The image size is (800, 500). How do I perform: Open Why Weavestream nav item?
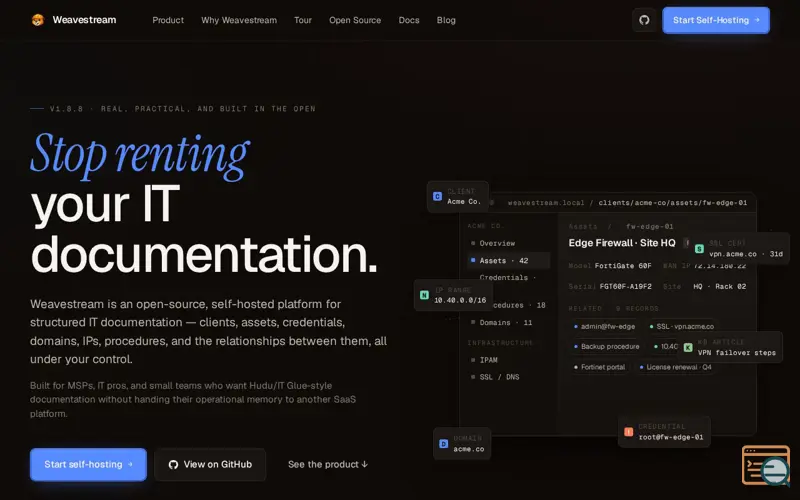[x=239, y=20]
